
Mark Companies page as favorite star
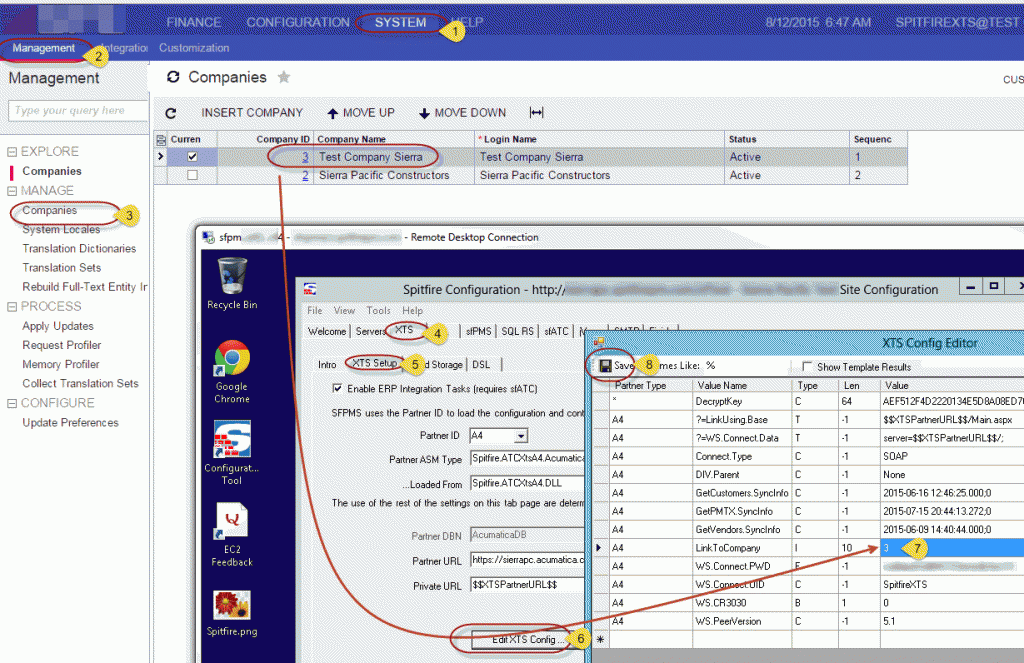point(283,77)
